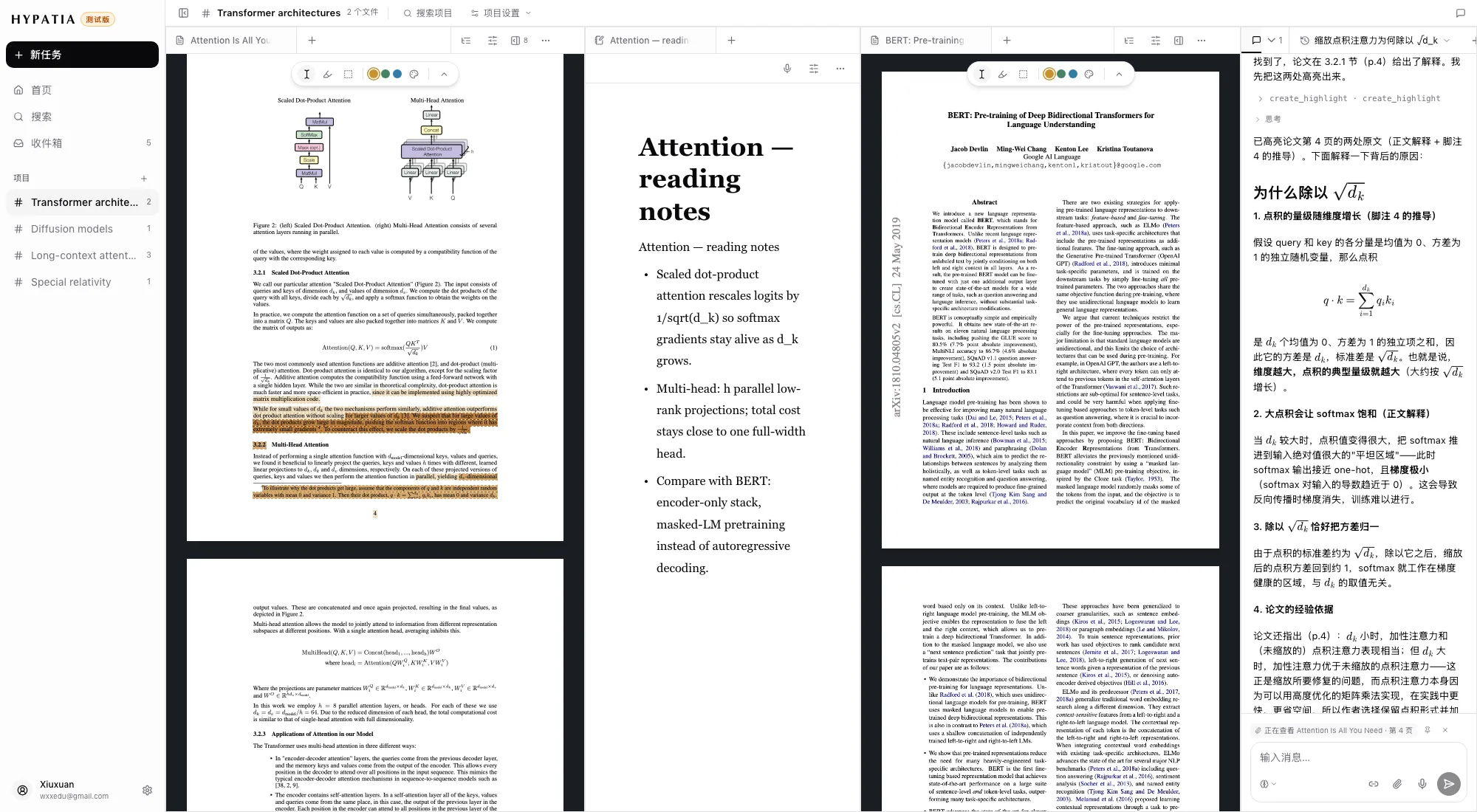Open 搜索 in the sidebar
1477x812 pixels.
pos(82,117)
